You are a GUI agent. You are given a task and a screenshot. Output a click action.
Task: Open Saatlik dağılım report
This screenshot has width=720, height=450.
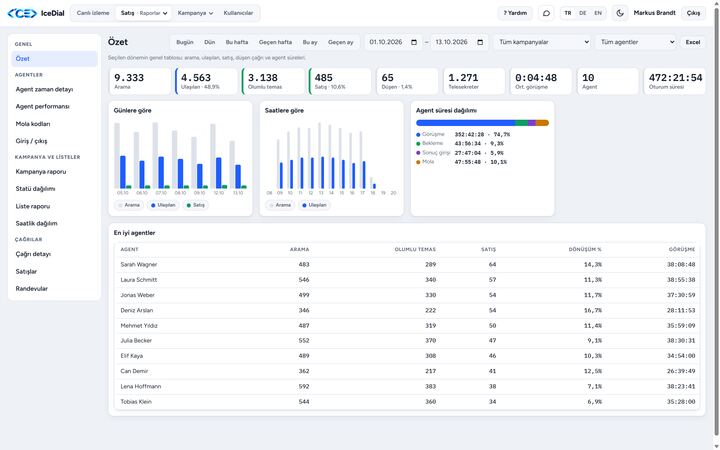[x=54, y=224]
